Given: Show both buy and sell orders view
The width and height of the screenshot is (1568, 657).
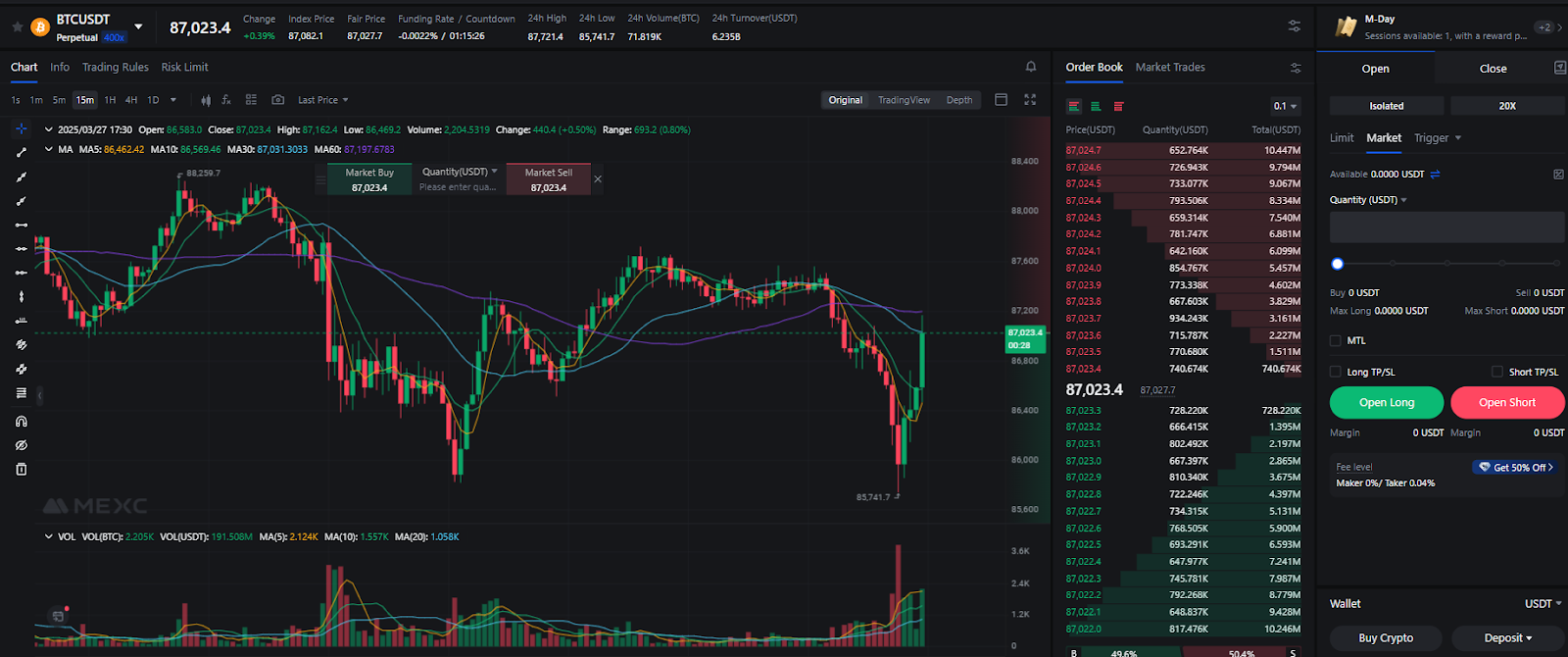Looking at the screenshot, I should (1074, 106).
